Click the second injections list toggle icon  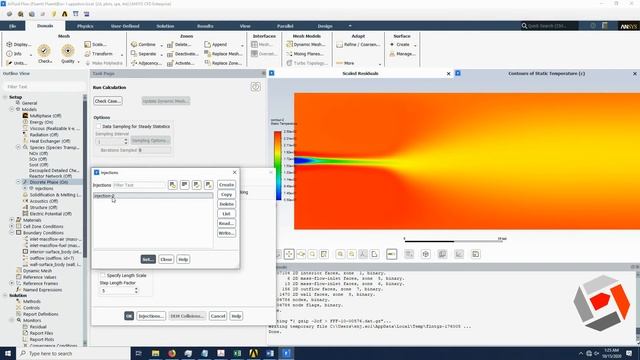[184, 185]
